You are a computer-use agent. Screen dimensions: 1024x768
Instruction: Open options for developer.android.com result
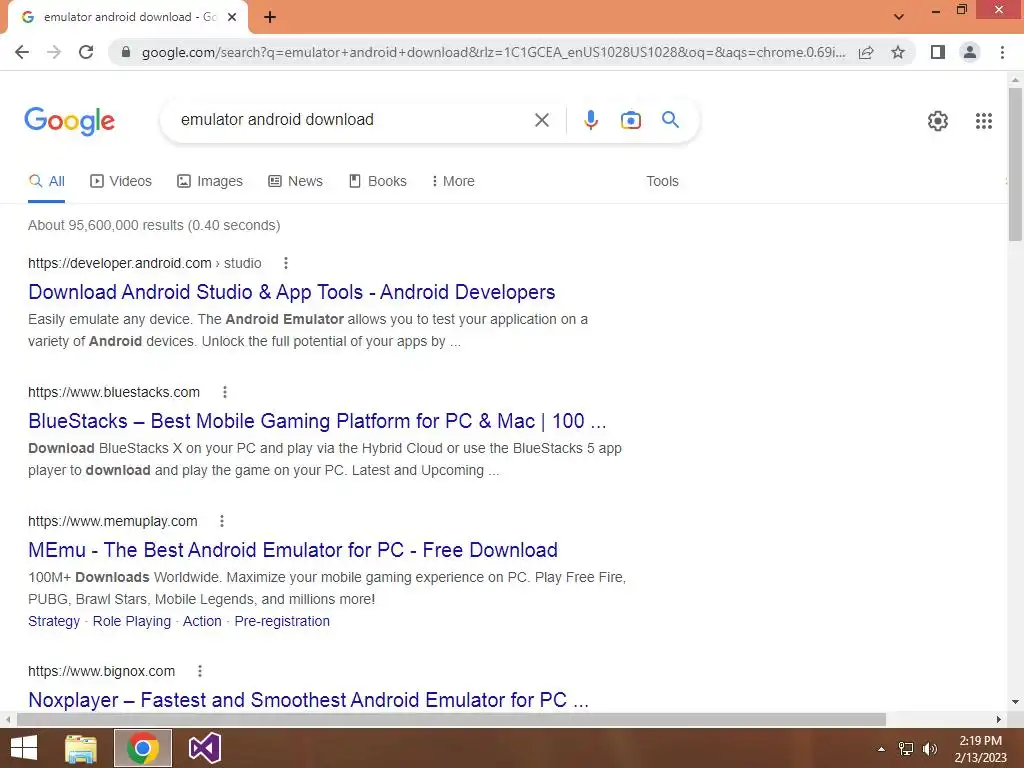(x=285, y=263)
